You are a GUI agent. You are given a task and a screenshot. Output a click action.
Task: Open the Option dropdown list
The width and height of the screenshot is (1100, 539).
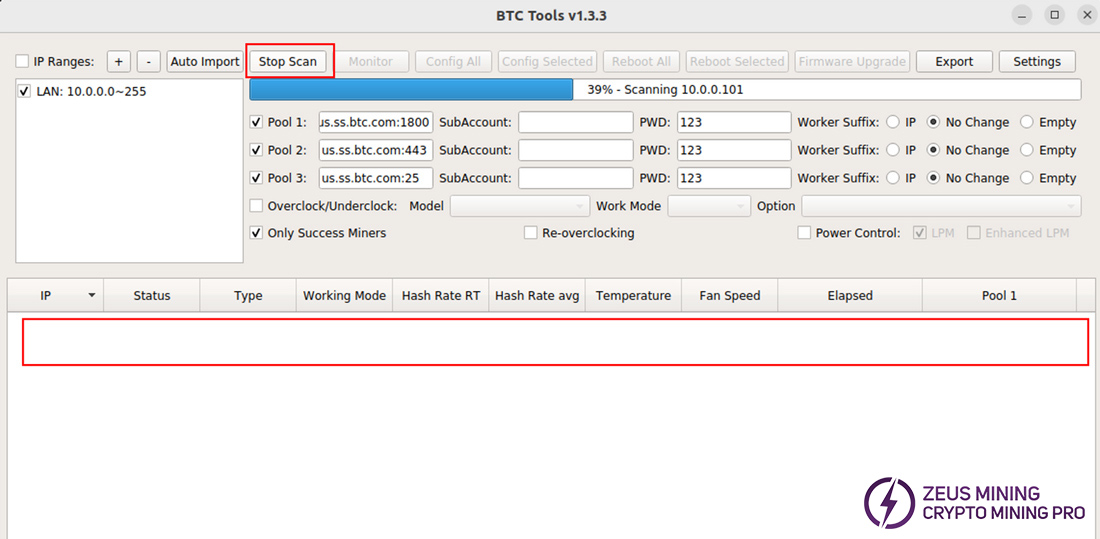point(941,206)
